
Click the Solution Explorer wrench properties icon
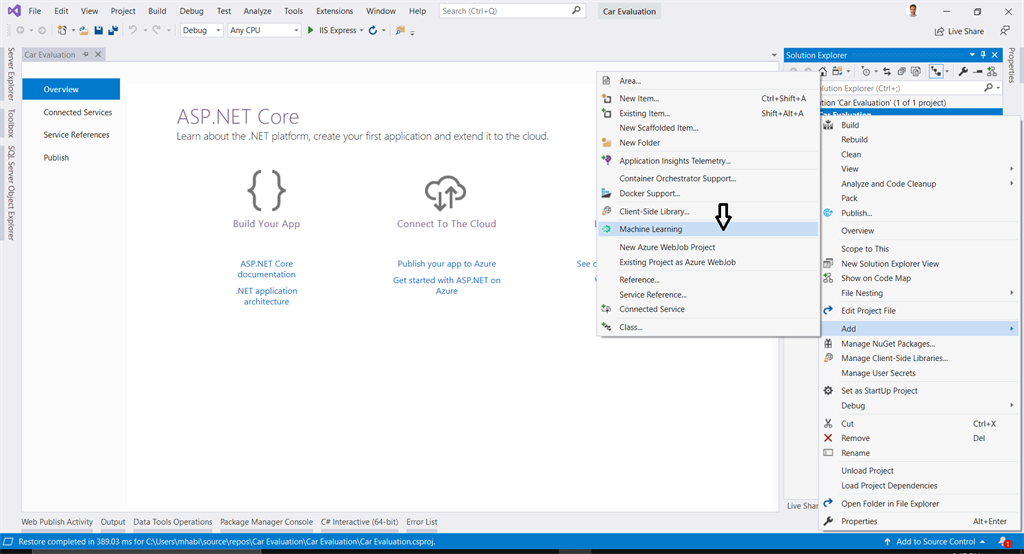coord(963,71)
